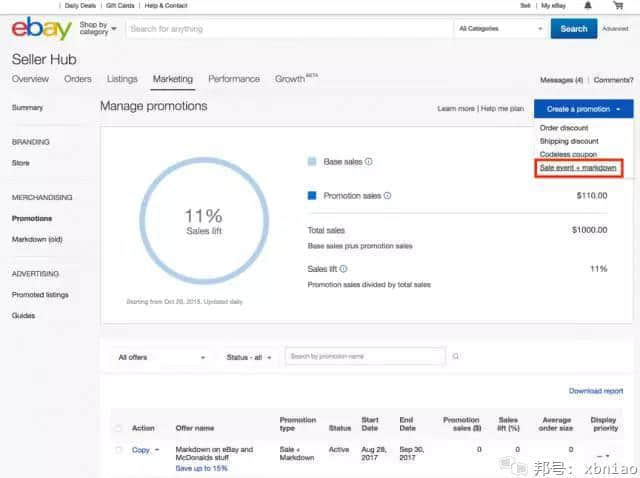Choose Sale event + markdown option

click(x=578, y=168)
